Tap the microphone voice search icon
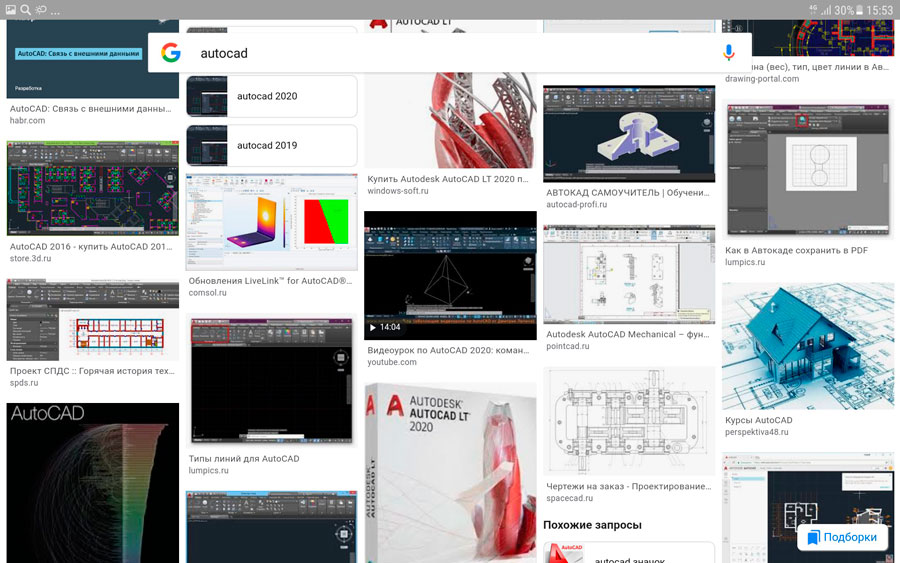The image size is (900, 563). (728, 53)
